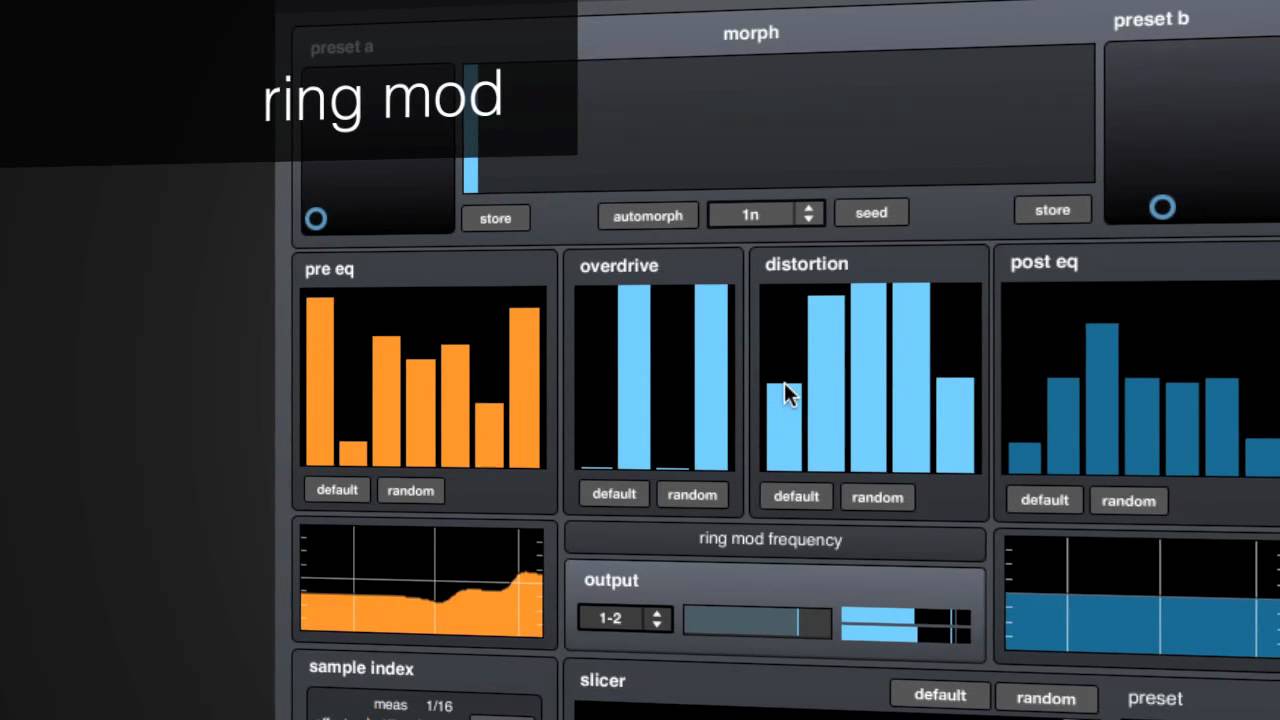Screen dimensions: 1280x720
Task: Click the tallest third post eq bar
Action: pos(1102,399)
